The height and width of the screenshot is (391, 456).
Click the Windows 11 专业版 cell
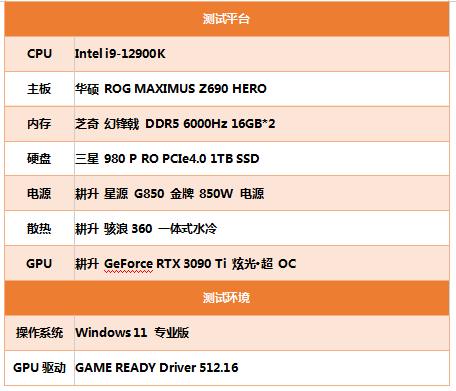262,333
